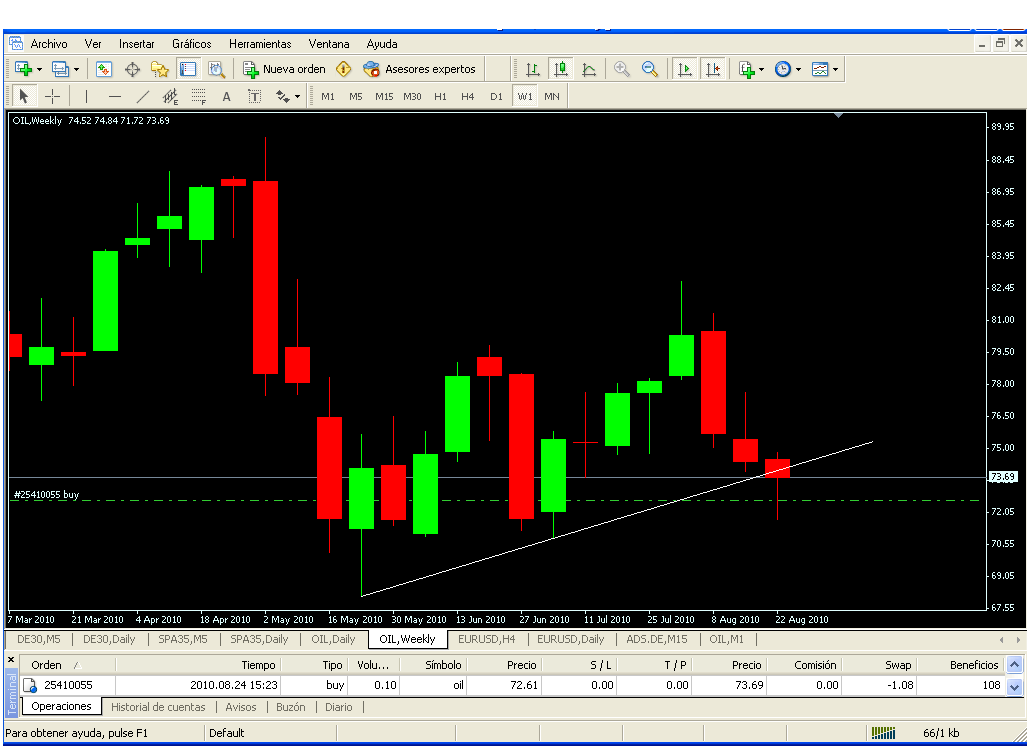1032x746 pixels.
Task: Click the Zoom In magnifier
Action: [x=621, y=68]
